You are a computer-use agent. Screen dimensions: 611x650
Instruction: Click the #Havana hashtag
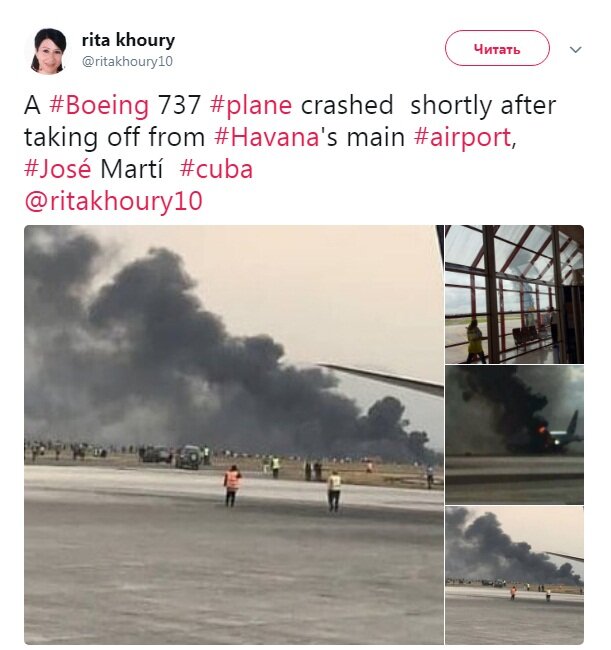(x=271, y=137)
